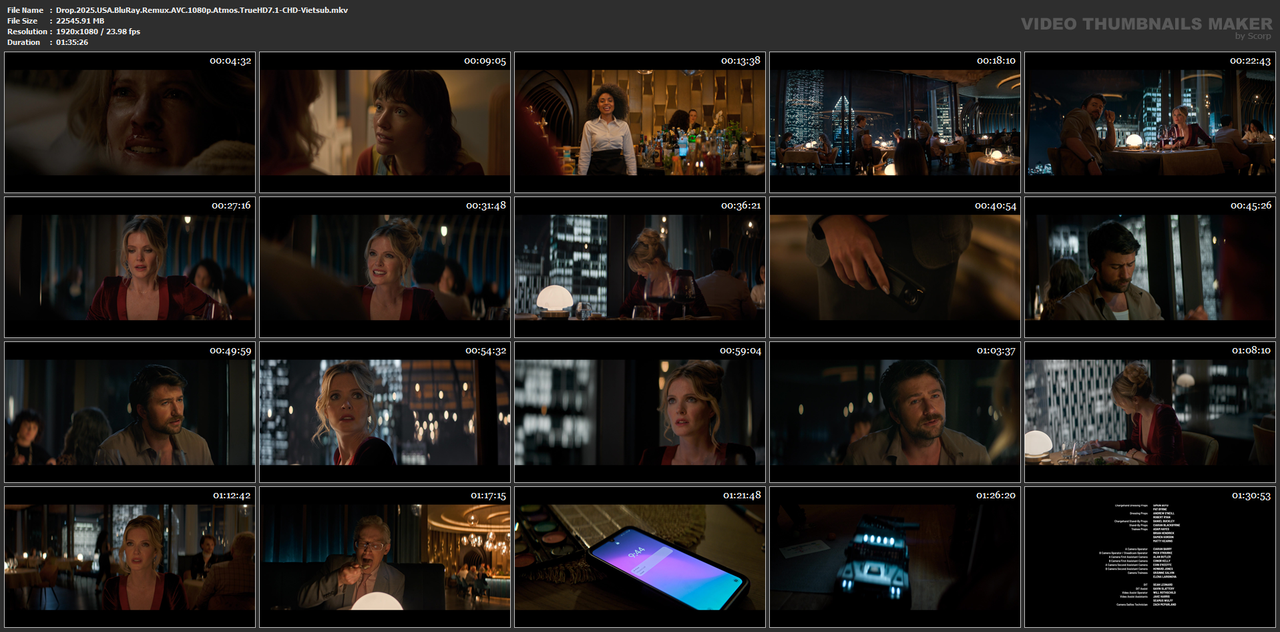Viewport: 1280px width, 632px height.
Task: Select the 00:18:10 restaurant skyline thumbnail
Action: point(895,122)
